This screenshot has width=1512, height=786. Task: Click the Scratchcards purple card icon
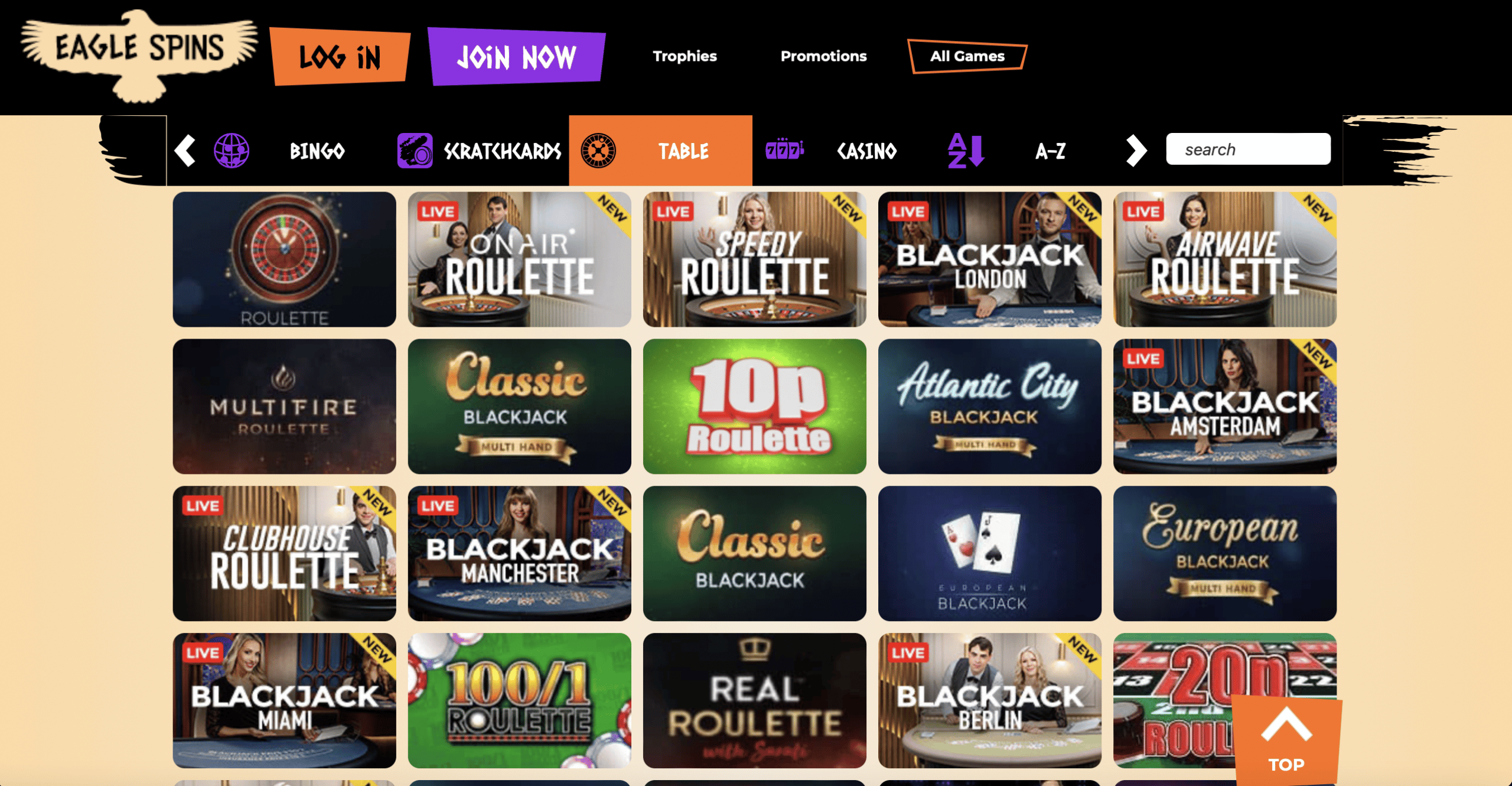pyautogui.click(x=415, y=151)
